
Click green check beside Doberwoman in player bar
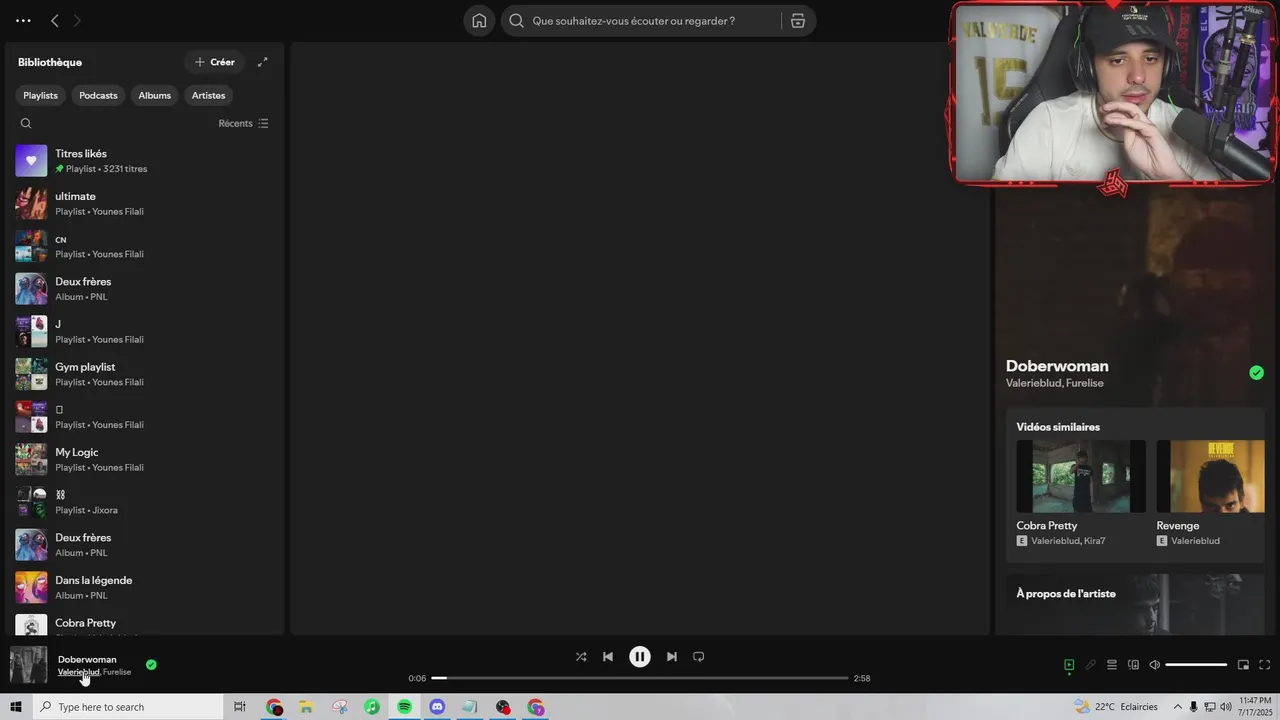151,664
